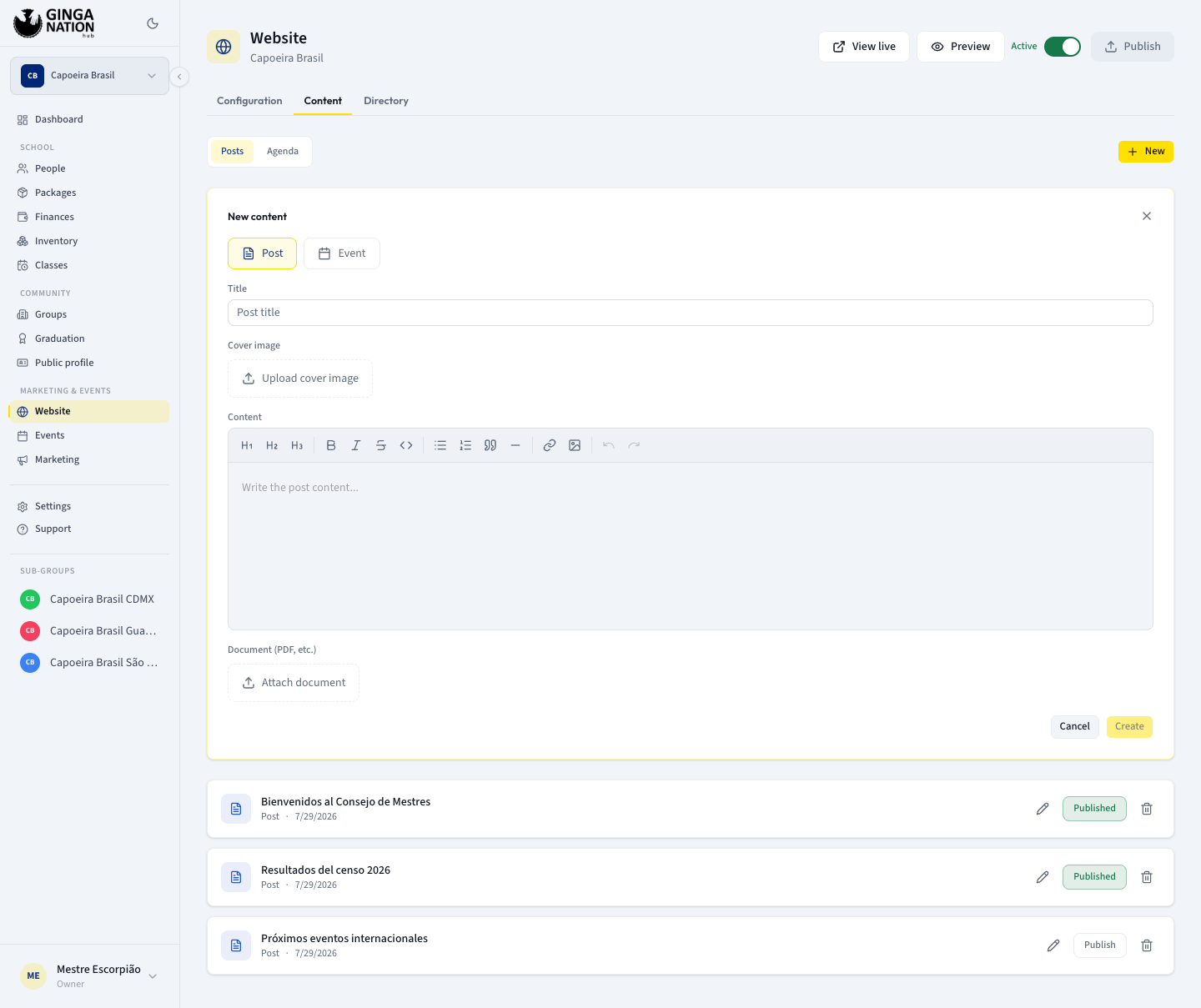Select Capoeira Brasil CDMX sub-group
Screen dimensions: 1201x1008
click(89, 599)
